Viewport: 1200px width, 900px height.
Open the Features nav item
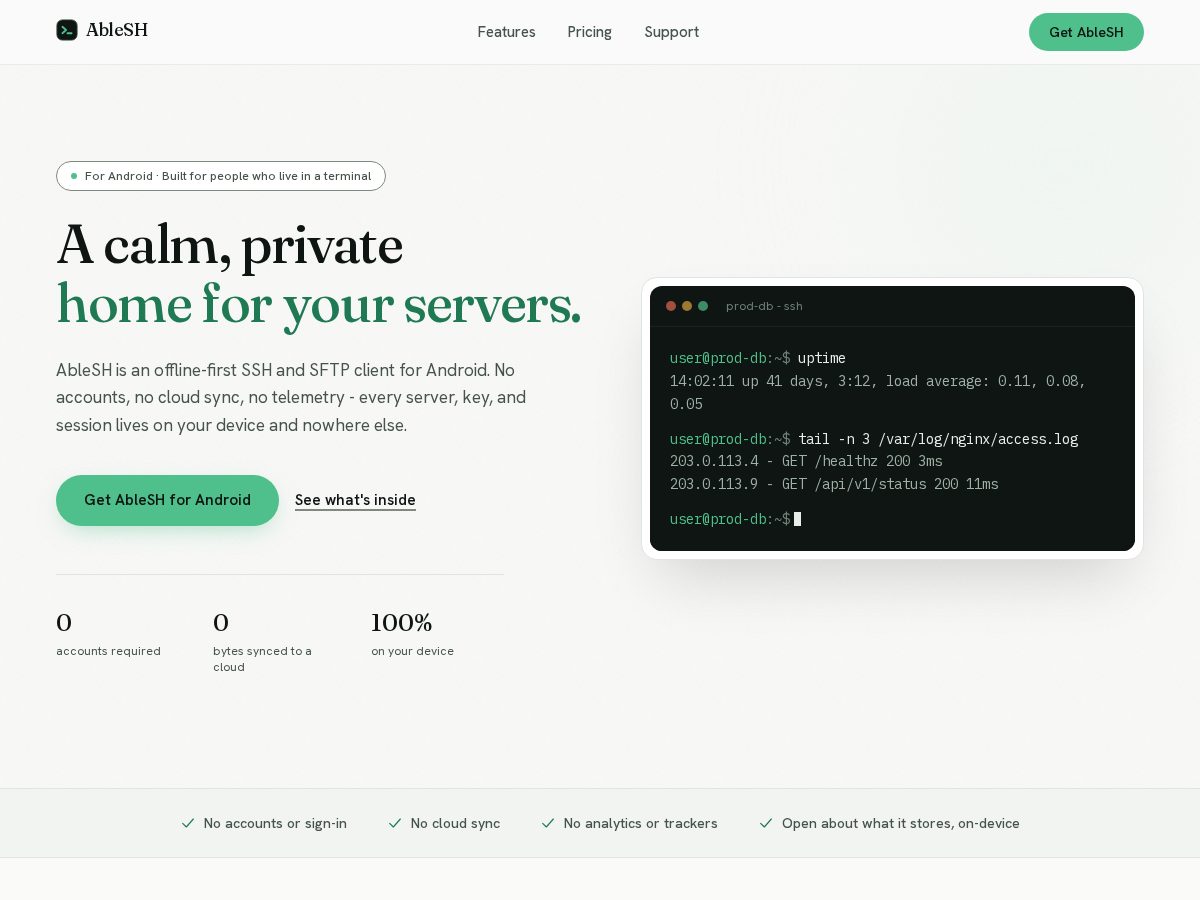tap(506, 32)
